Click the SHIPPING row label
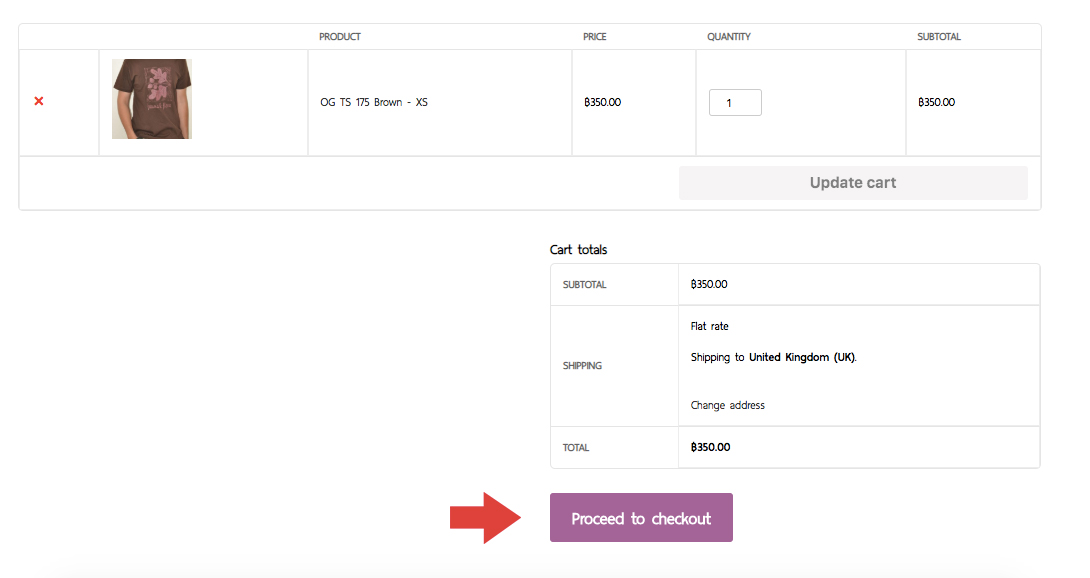Image resolution: width=1090 pixels, height=578 pixels. point(583,366)
